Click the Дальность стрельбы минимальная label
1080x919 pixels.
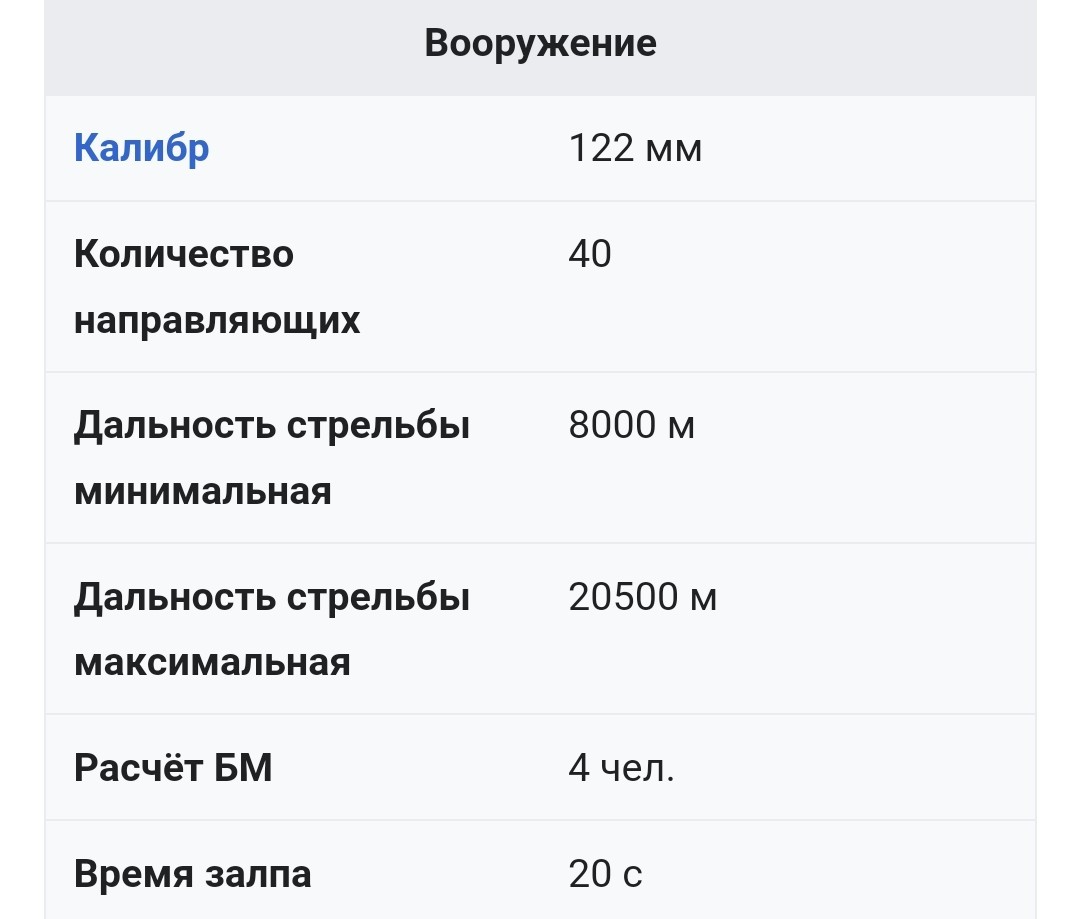(x=272, y=458)
